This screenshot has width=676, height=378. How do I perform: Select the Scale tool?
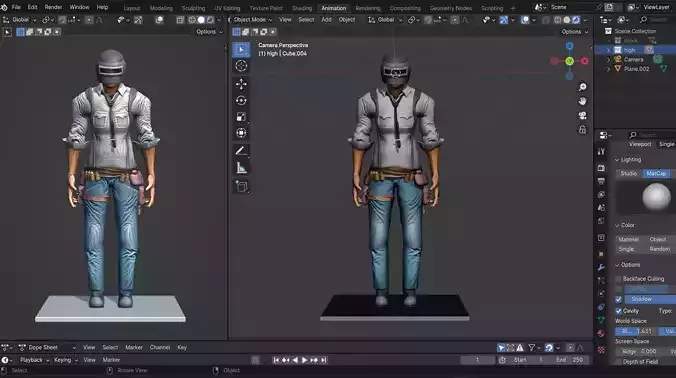(x=241, y=117)
